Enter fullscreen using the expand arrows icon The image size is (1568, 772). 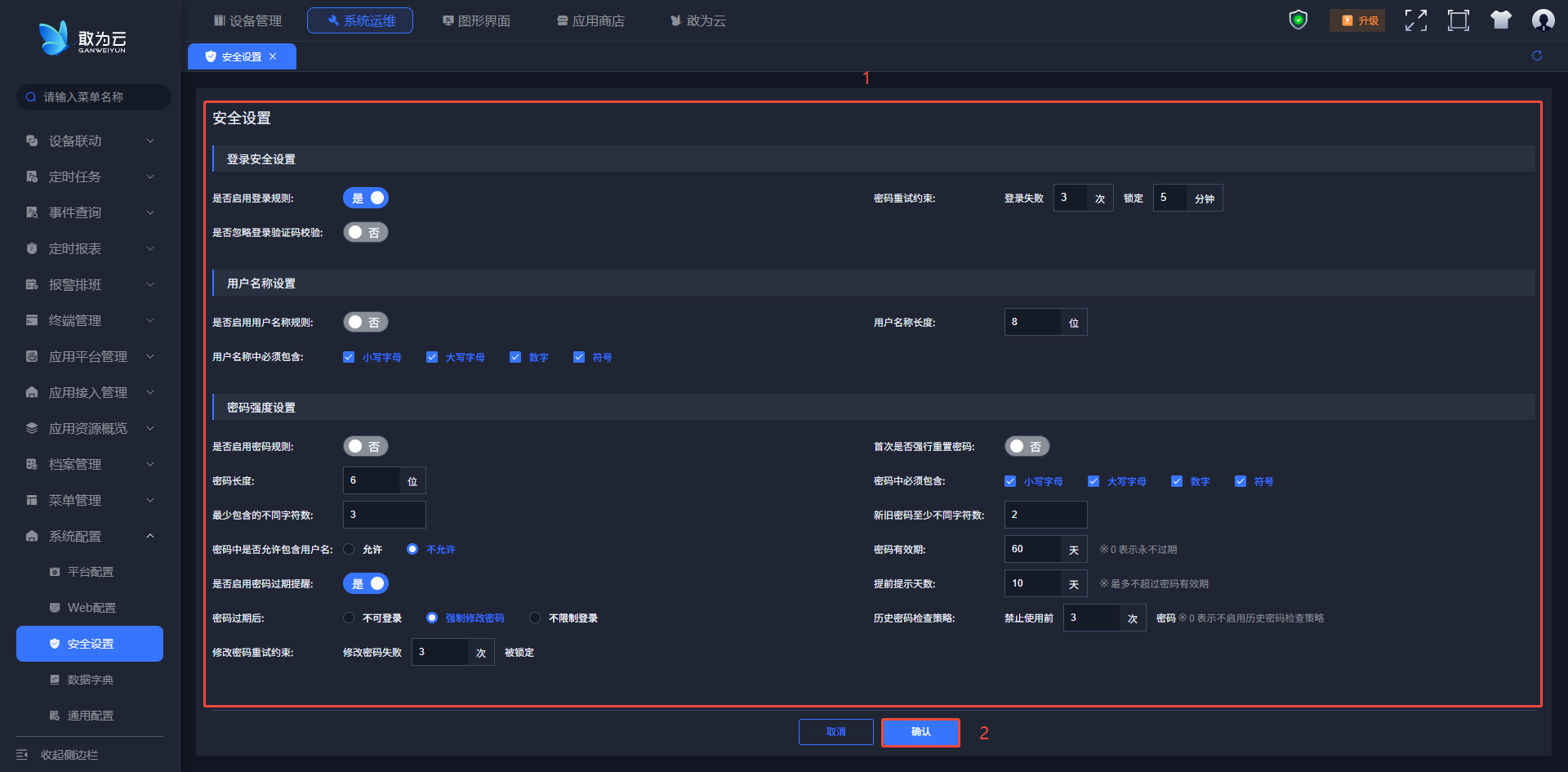point(1415,20)
